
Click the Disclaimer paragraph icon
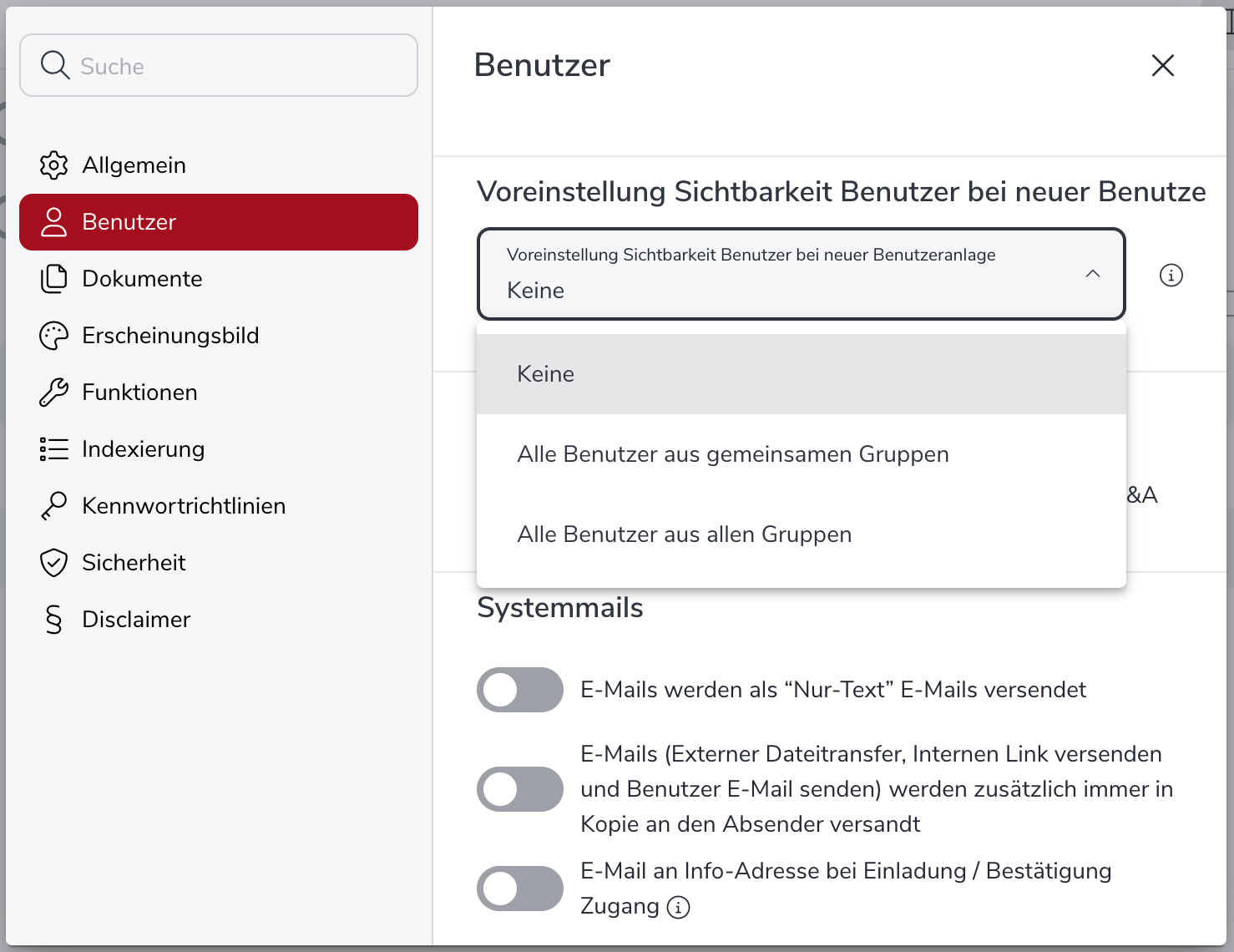[53, 620]
